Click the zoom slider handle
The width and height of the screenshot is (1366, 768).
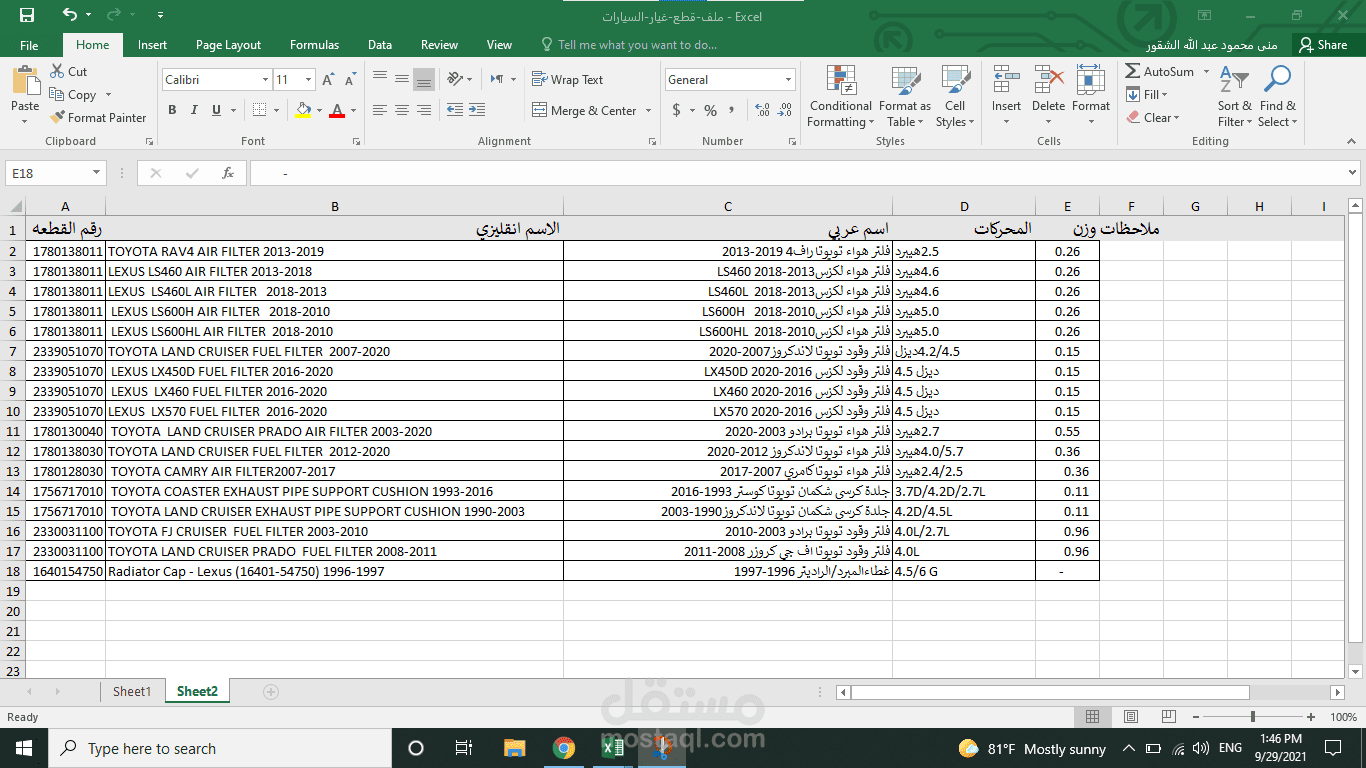click(1253, 717)
